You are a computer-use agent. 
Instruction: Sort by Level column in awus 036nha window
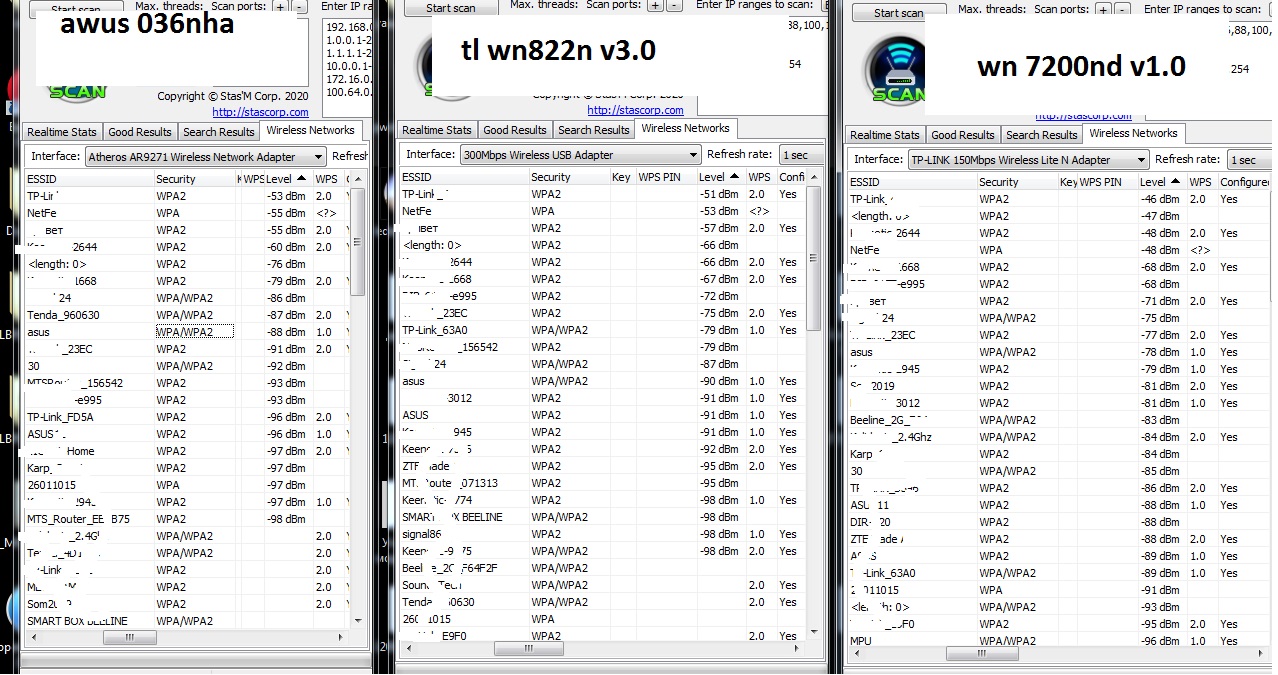coord(289,179)
